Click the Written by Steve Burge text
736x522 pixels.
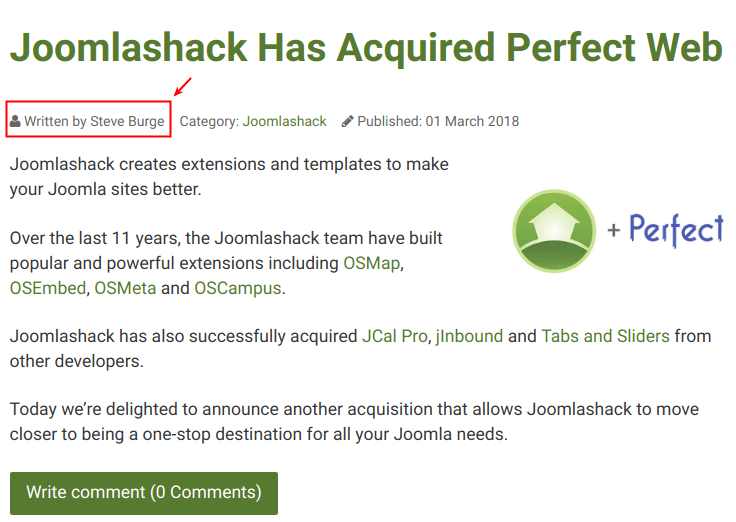[x=94, y=121]
